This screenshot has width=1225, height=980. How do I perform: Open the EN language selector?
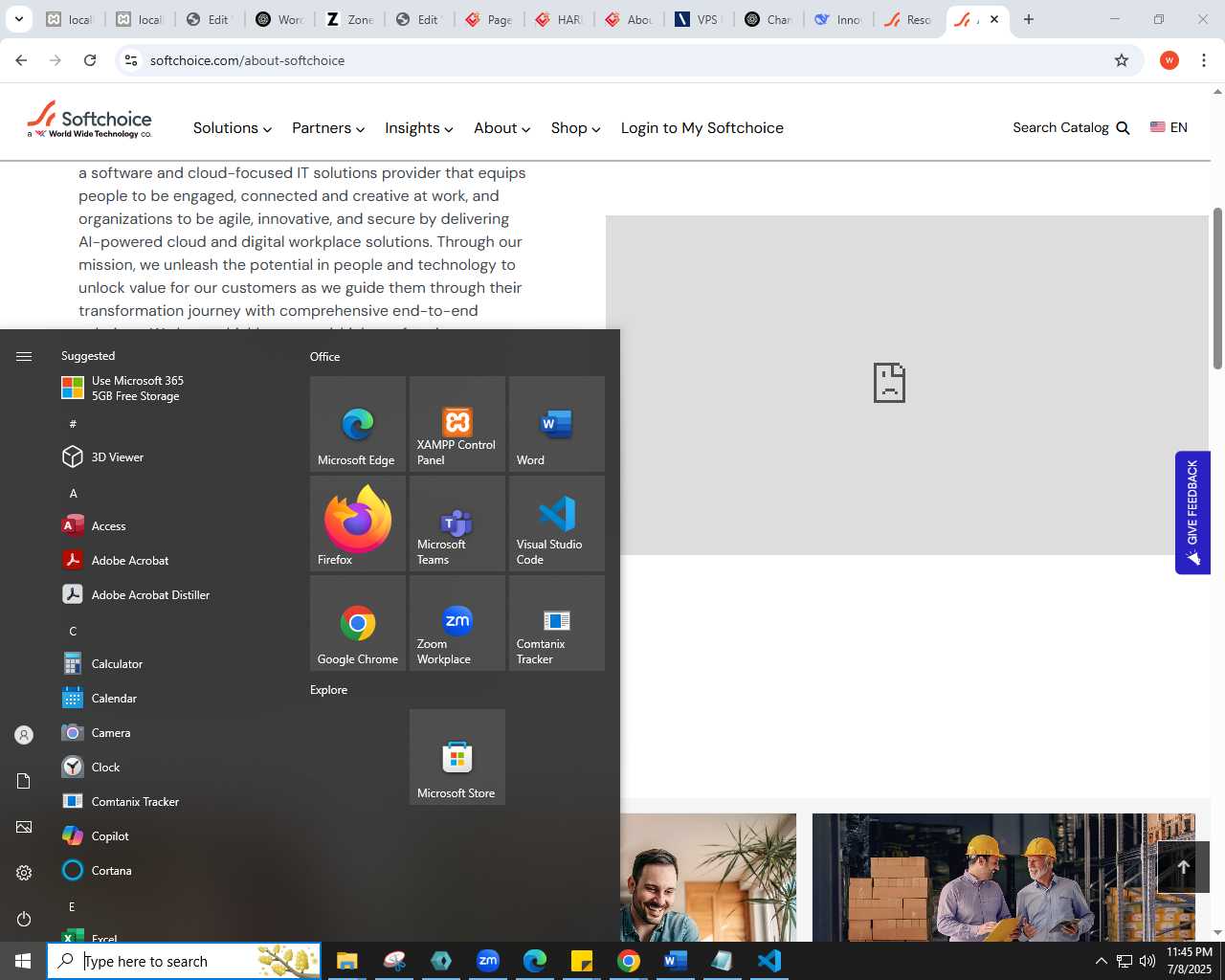tap(1169, 127)
